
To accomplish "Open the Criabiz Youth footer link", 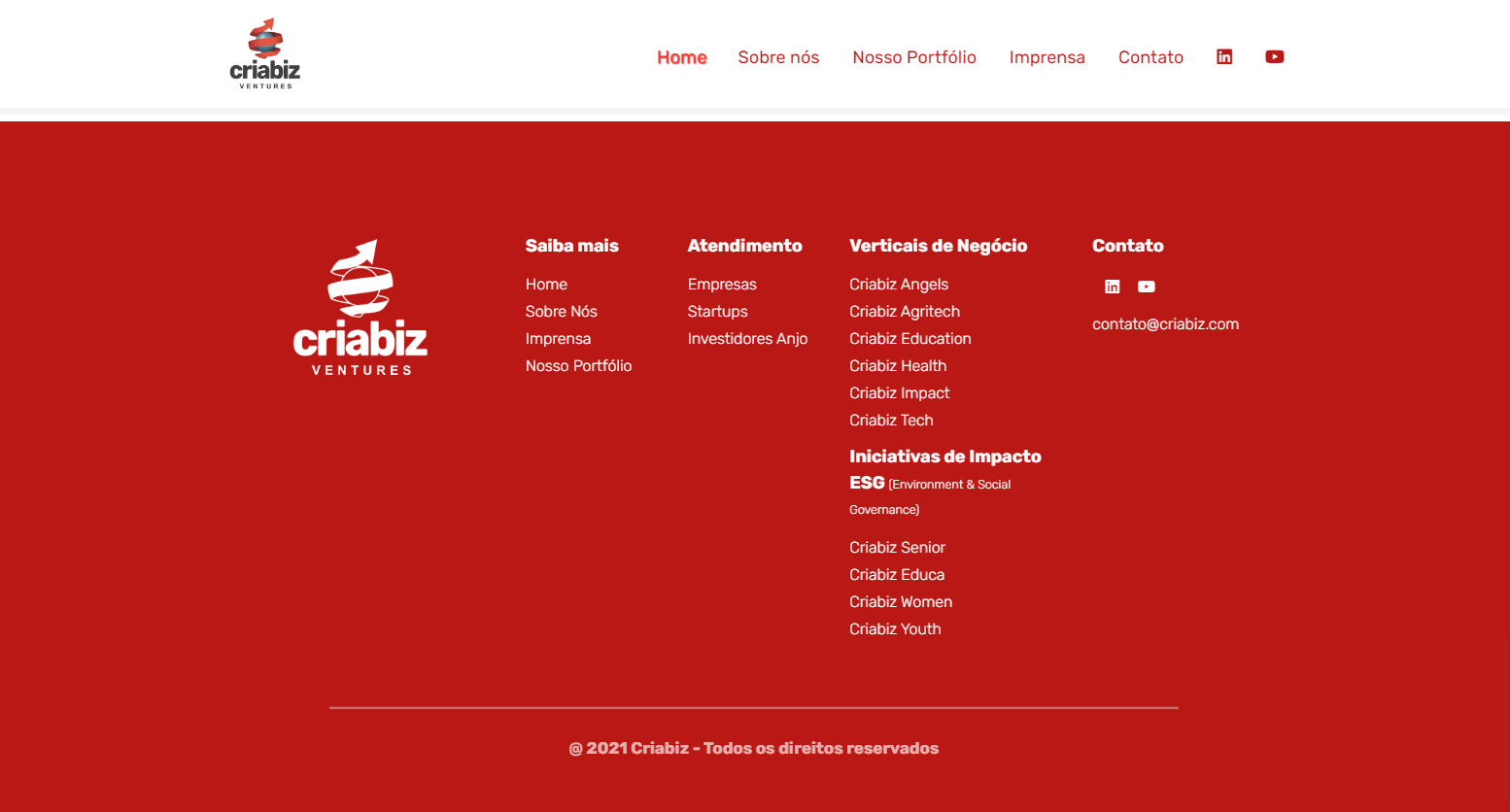I will [x=894, y=629].
